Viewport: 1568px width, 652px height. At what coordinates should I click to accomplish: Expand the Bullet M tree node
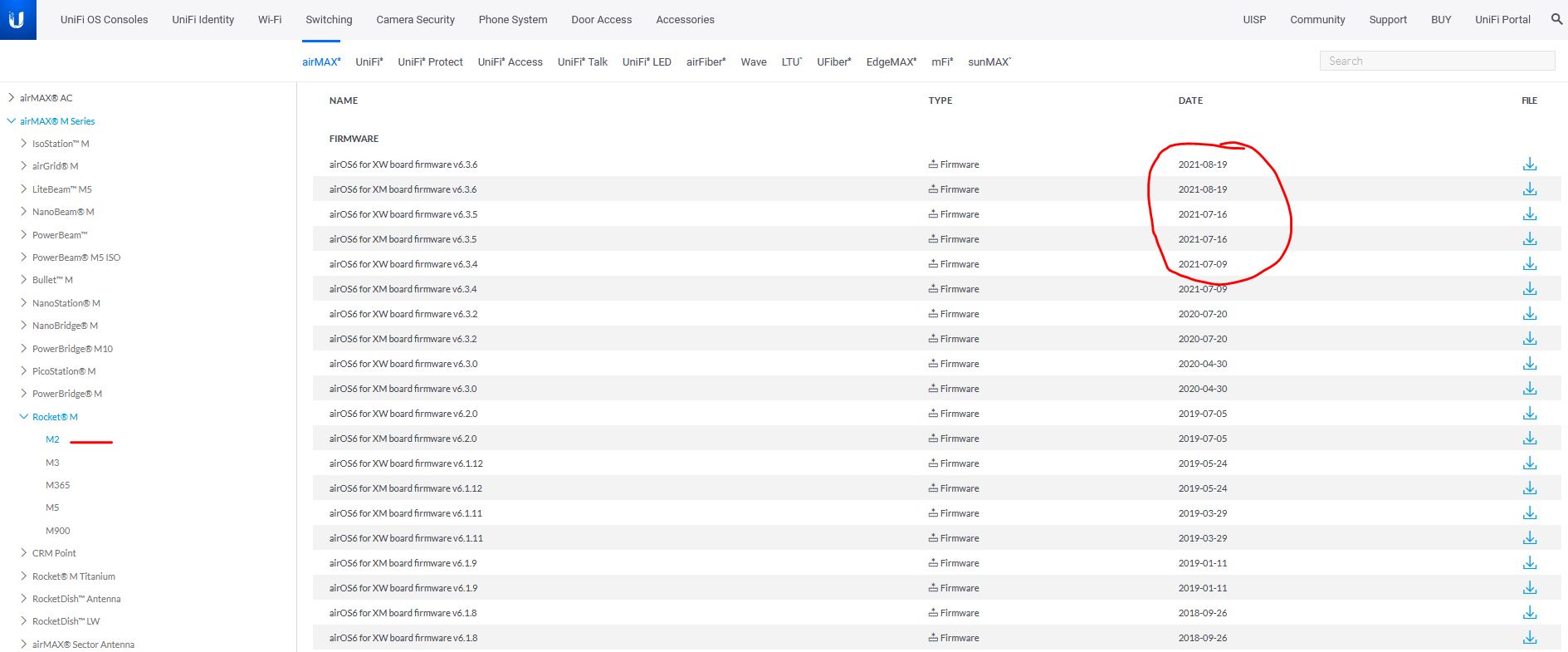(x=23, y=280)
